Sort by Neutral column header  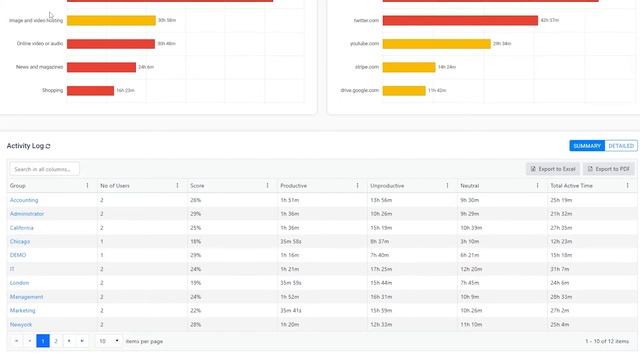pos(469,186)
